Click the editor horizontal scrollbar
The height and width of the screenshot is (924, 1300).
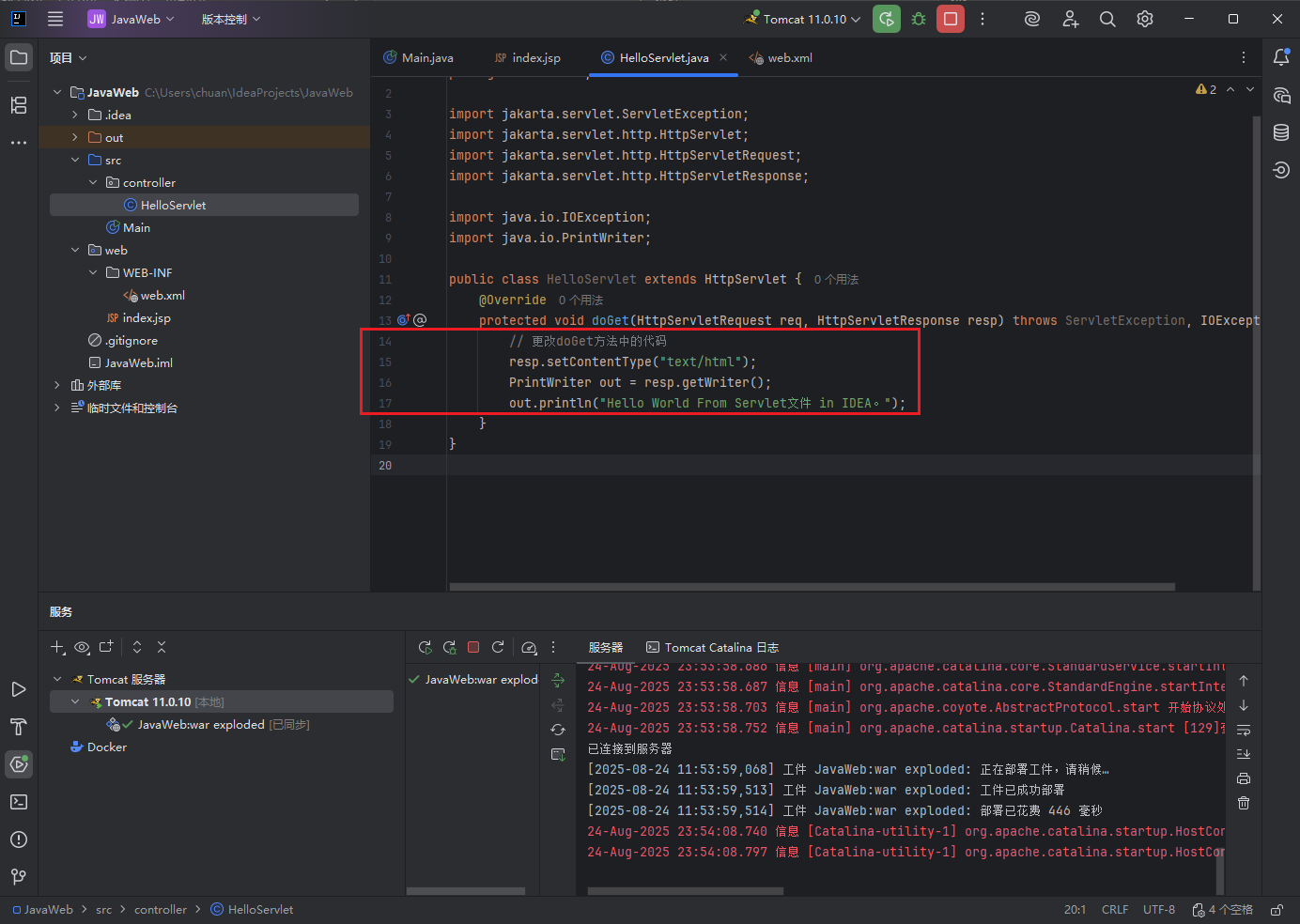(x=812, y=587)
